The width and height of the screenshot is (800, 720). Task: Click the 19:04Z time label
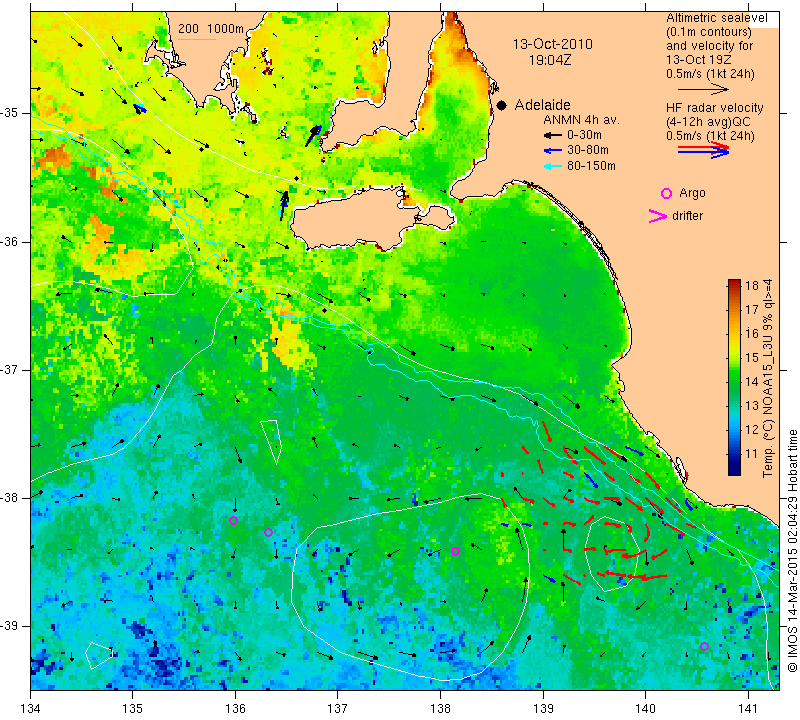[x=550, y=60]
